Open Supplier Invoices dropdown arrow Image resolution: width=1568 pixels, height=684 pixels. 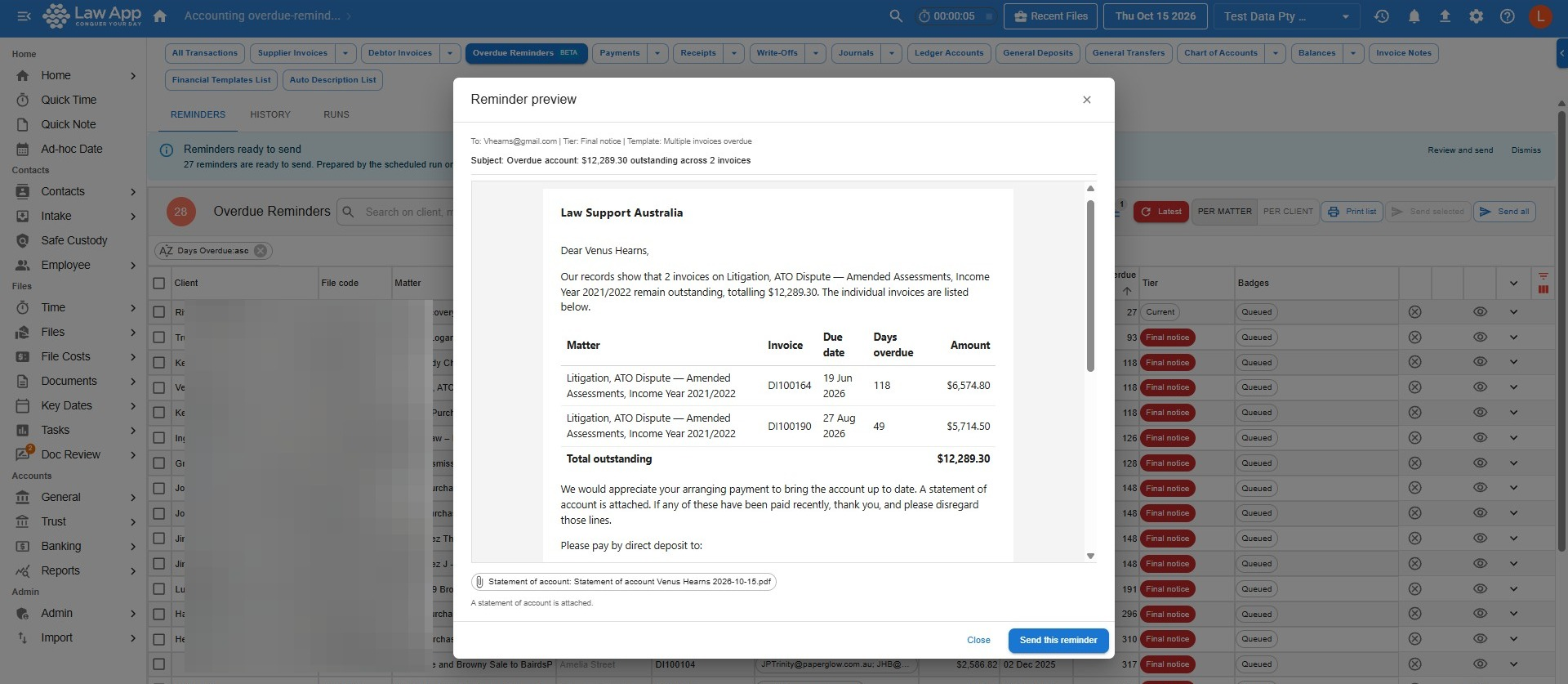tap(345, 53)
